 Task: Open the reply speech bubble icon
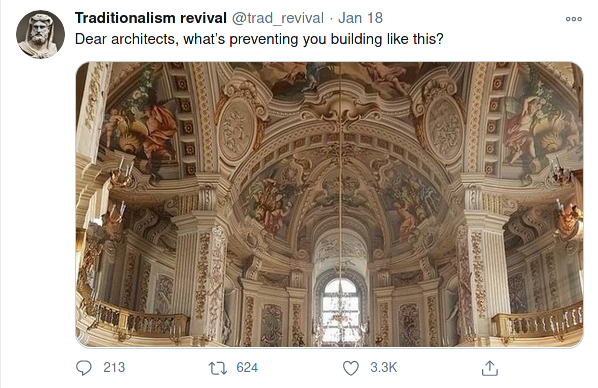click(x=84, y=368)
